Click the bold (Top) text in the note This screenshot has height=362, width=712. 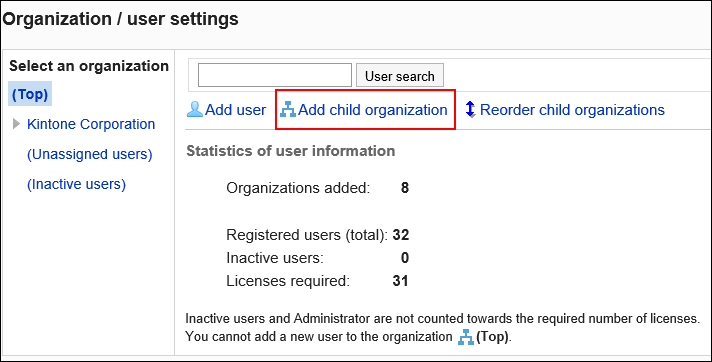coord(493,337)
